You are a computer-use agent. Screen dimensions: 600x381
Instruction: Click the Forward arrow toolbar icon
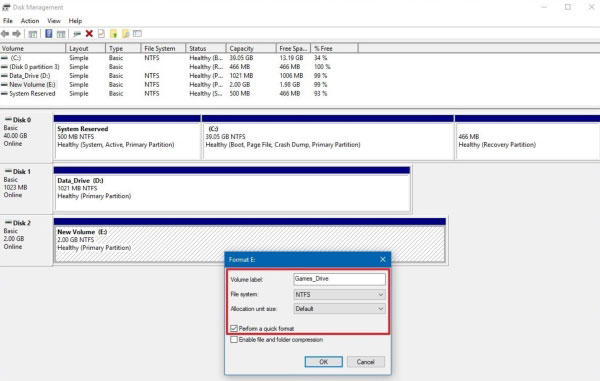click(x=16, y=34)
